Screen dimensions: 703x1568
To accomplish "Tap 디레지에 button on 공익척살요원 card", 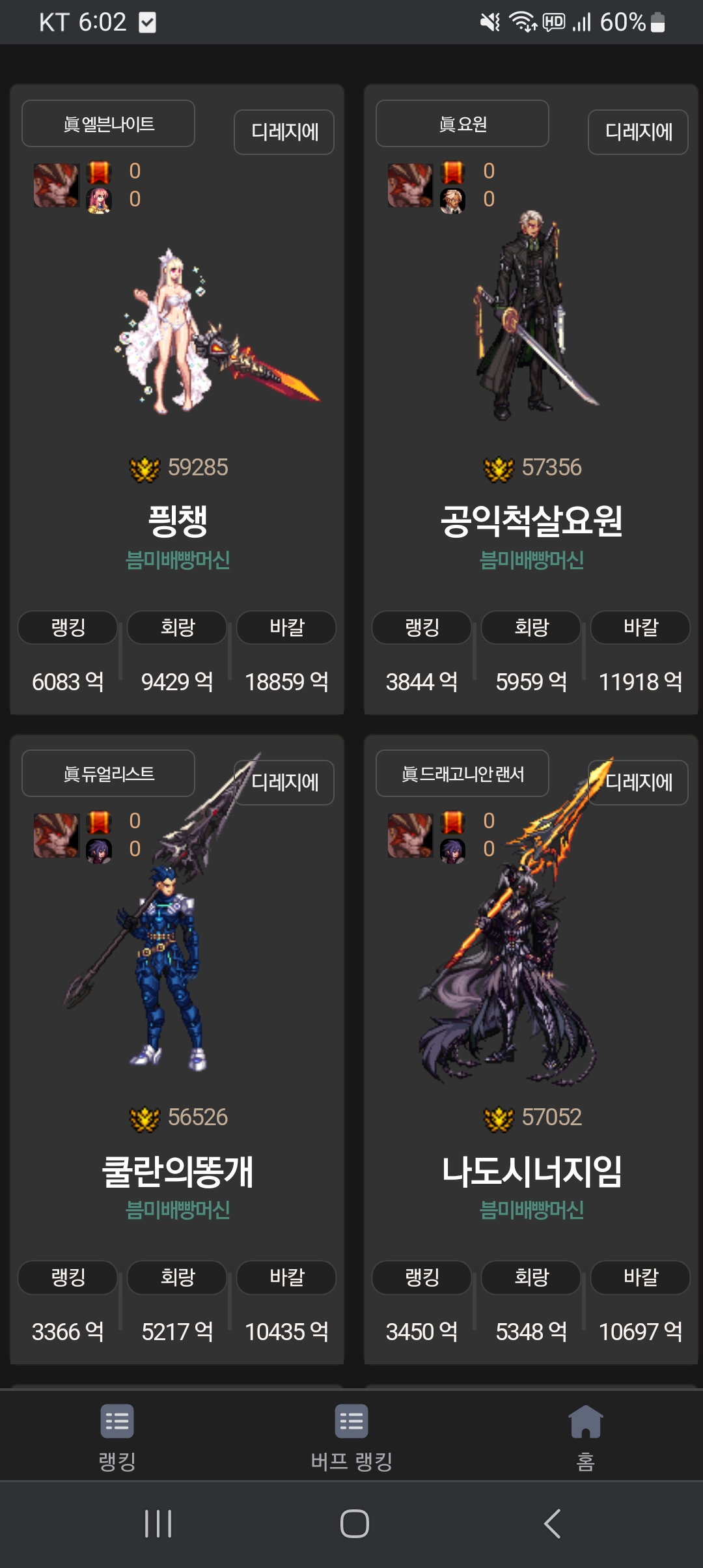I will [x=638, y=132].
